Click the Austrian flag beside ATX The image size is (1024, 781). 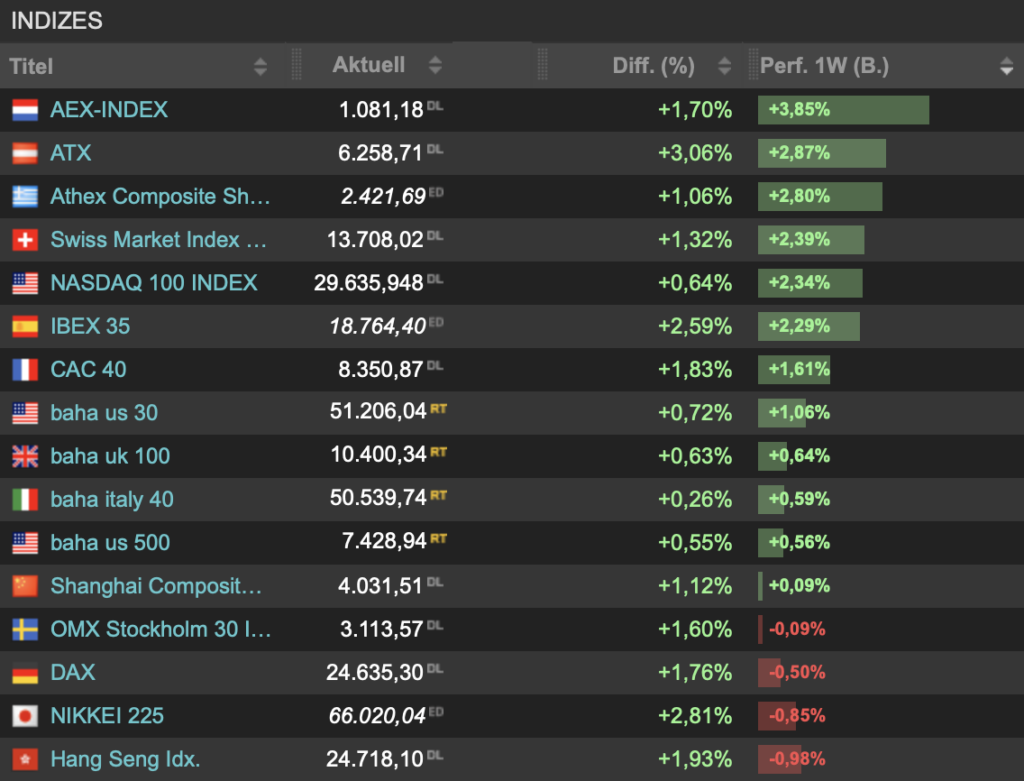coord(25,153)
